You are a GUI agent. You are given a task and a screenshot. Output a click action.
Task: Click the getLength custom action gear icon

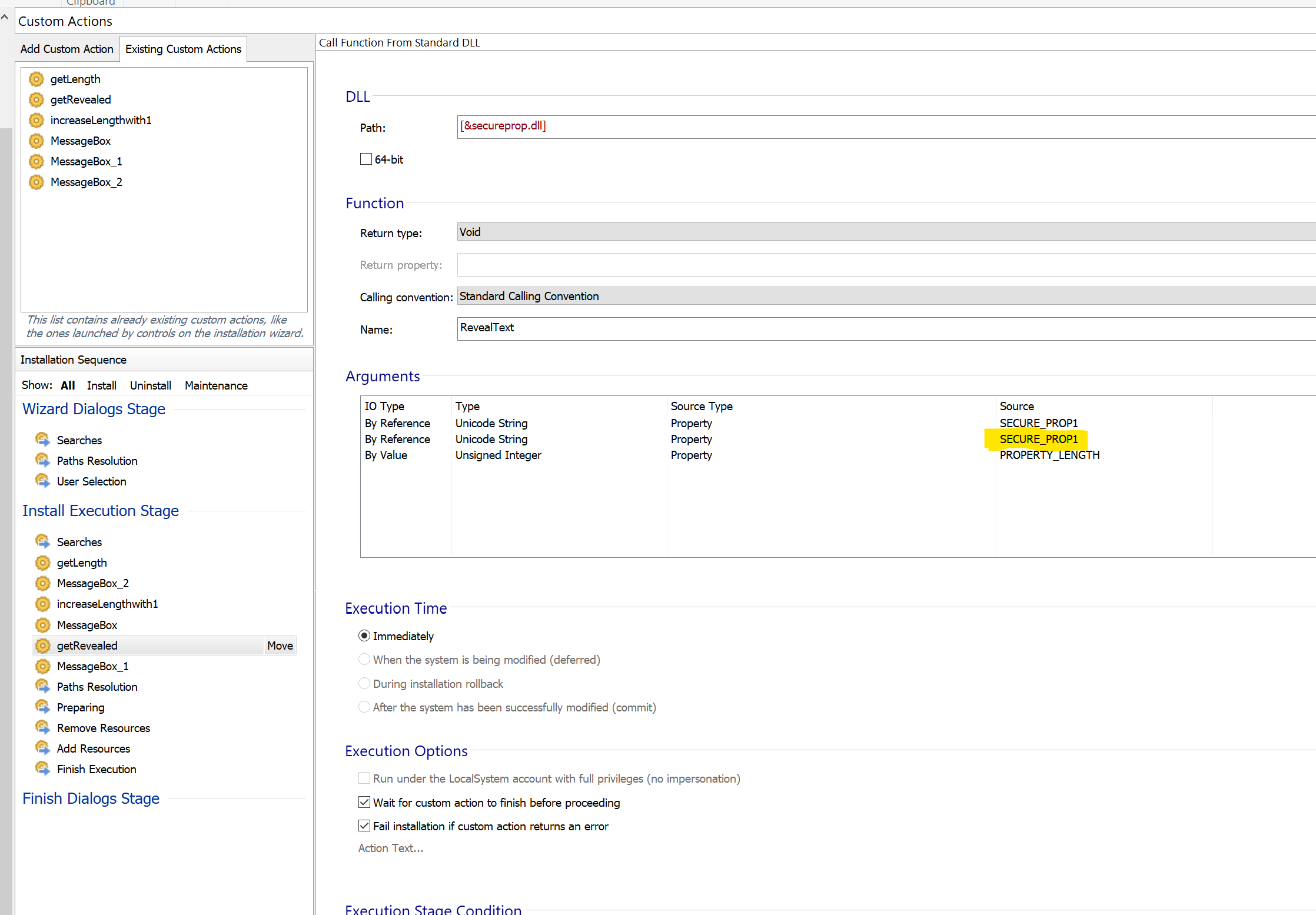point(36,79)
